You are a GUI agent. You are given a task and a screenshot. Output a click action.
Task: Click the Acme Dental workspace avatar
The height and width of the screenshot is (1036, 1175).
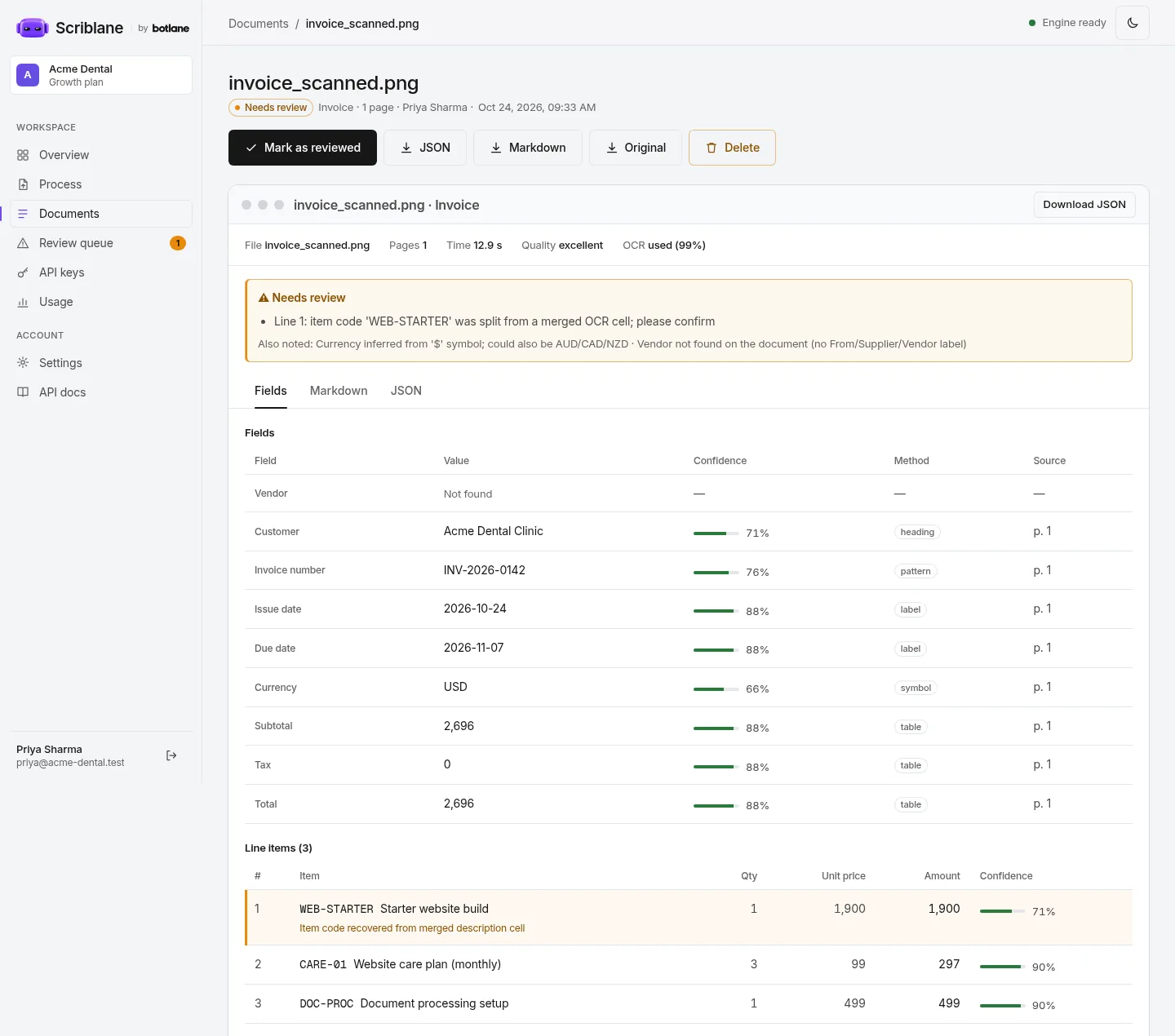click(x=28, y=75)
